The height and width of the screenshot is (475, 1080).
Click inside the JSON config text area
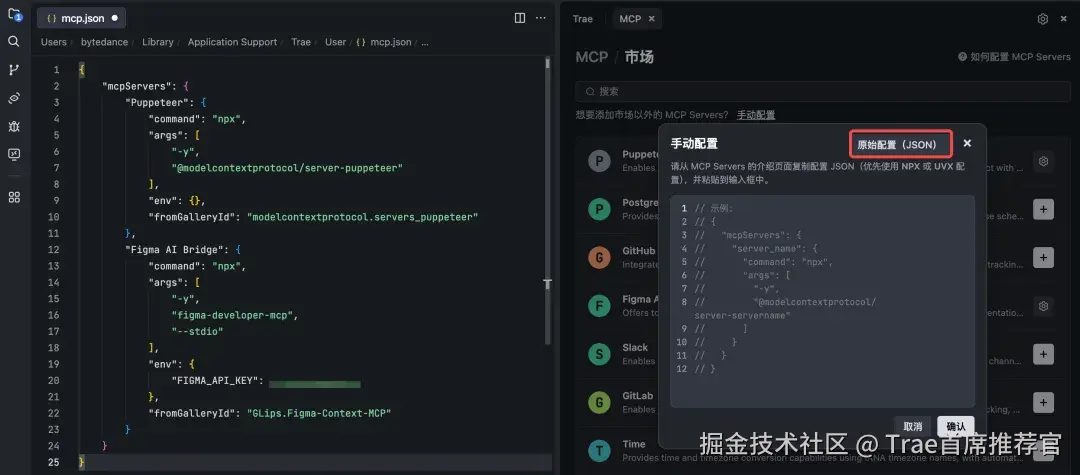[x=822, y=301]
